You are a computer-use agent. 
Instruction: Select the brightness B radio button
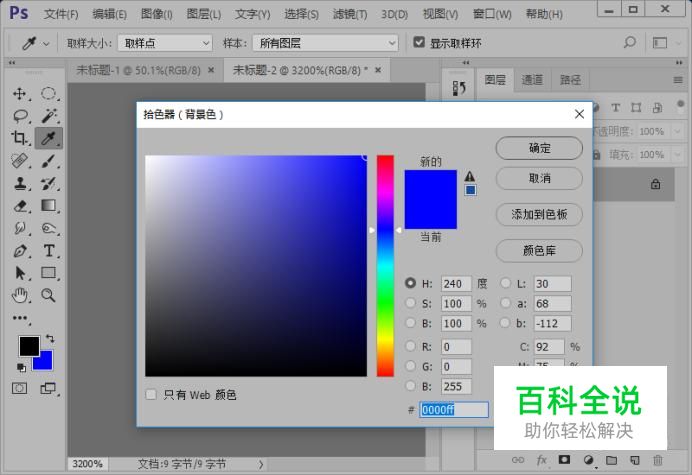pos(410,323)
